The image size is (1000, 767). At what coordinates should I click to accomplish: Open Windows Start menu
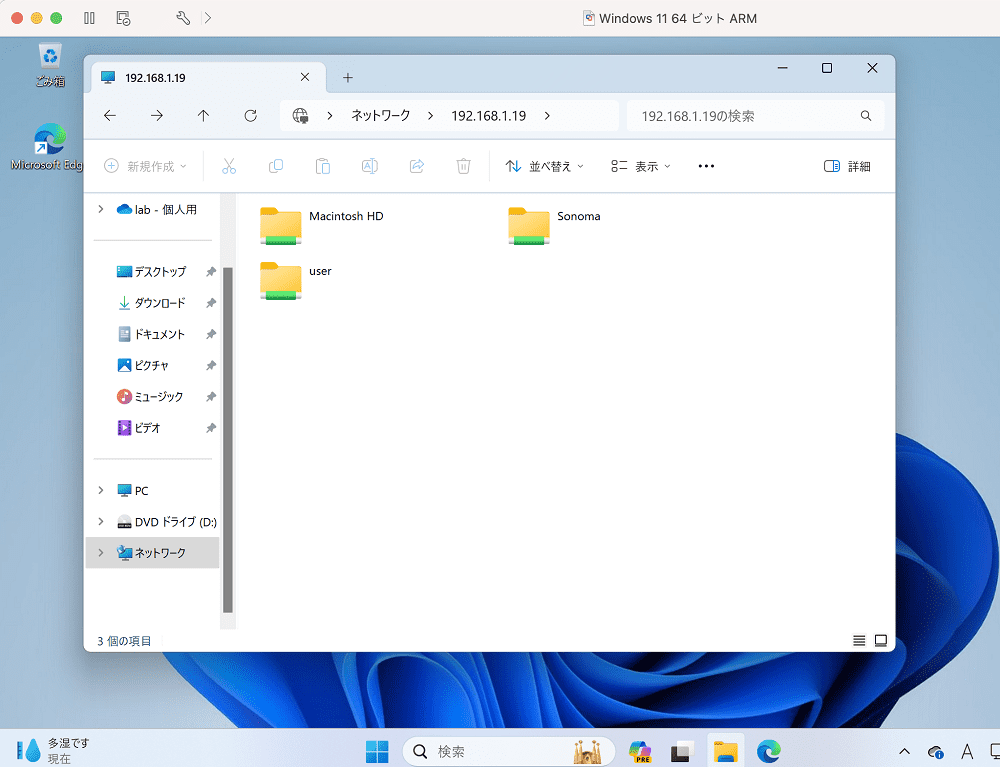[x=377, y=751]
